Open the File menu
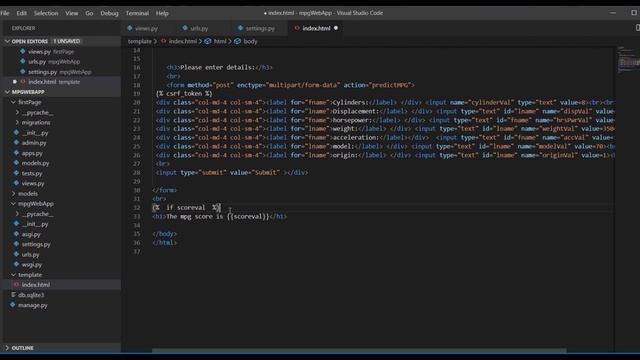The width and height of the screenshot is (640, 360). 5,13
